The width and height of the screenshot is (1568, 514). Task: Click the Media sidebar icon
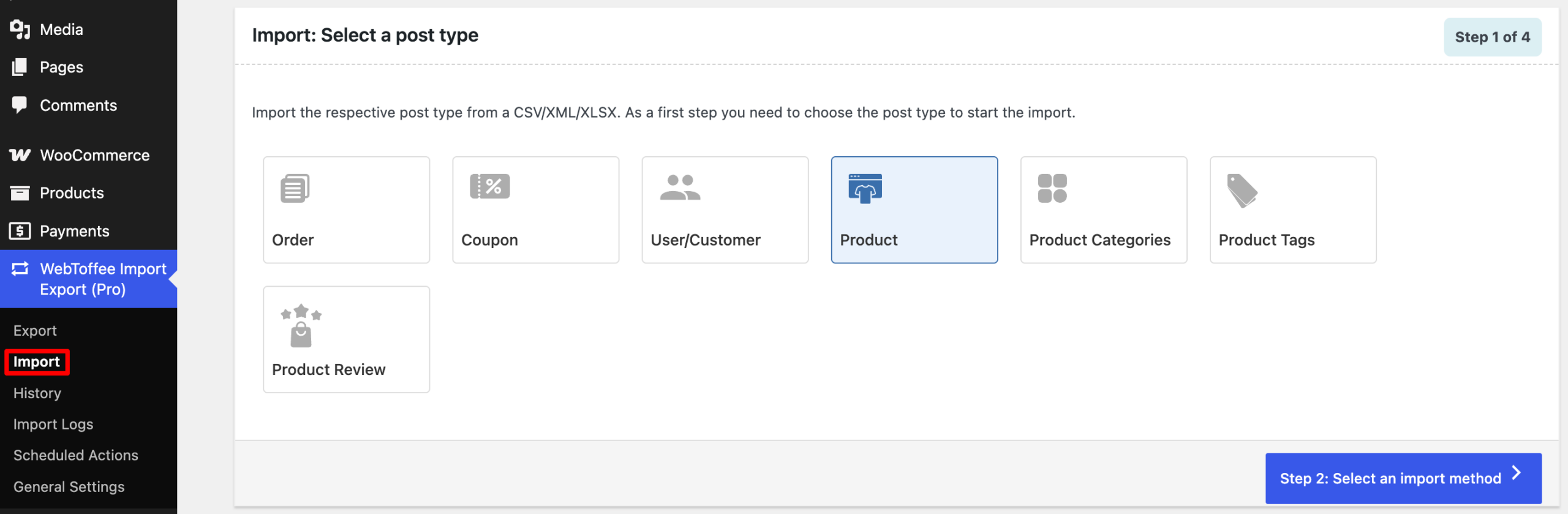(x=20, y=29)
